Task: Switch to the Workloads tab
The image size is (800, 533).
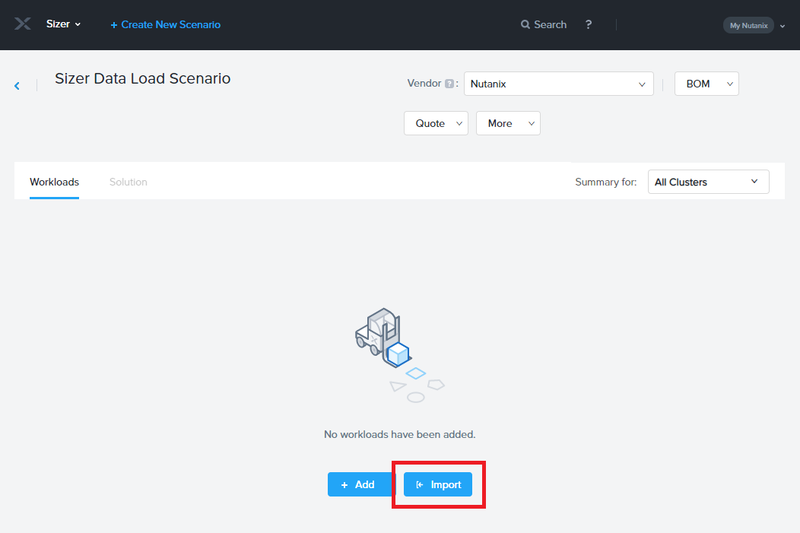Action: tap(54, 182)
